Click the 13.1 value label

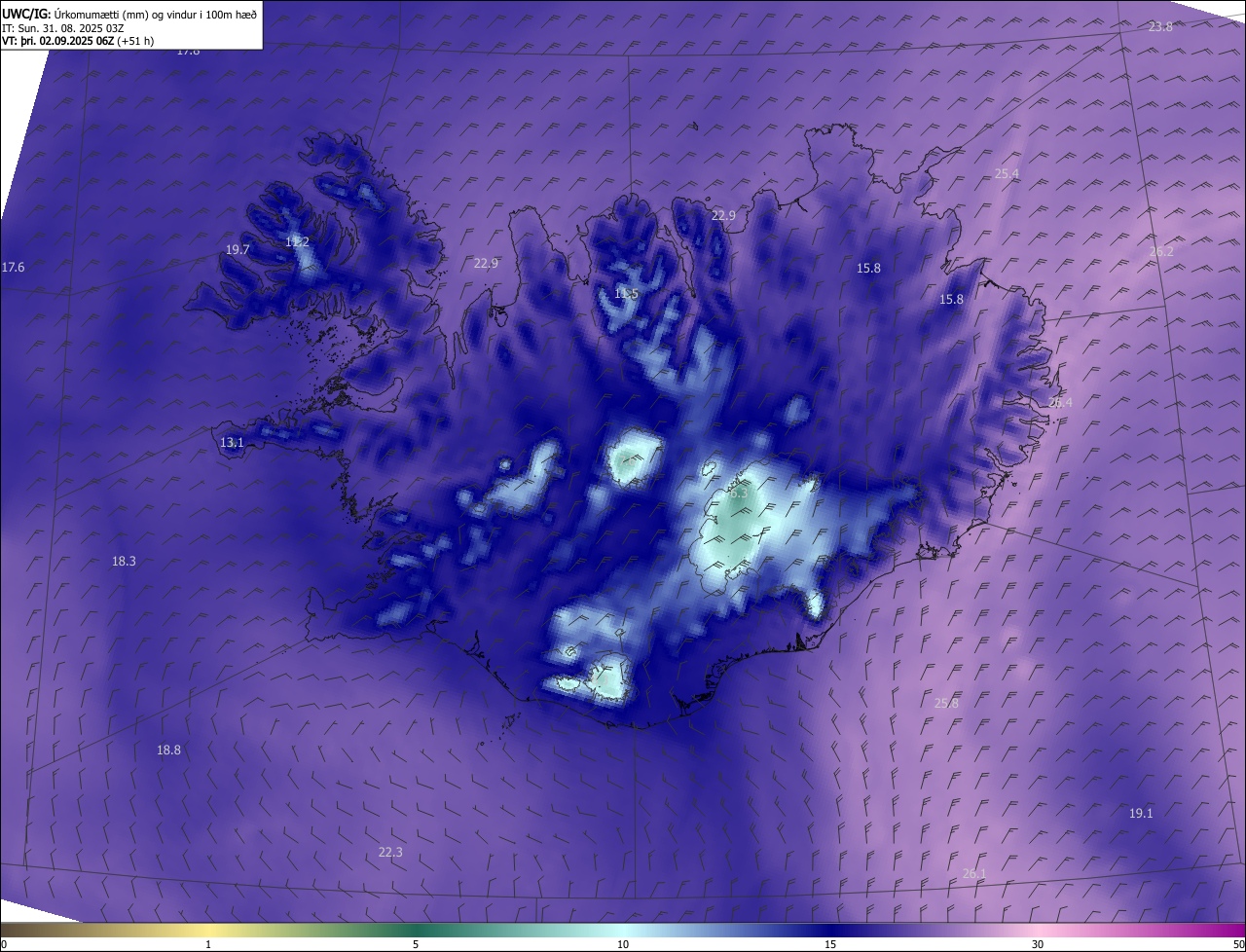click(x=232, y=443)
